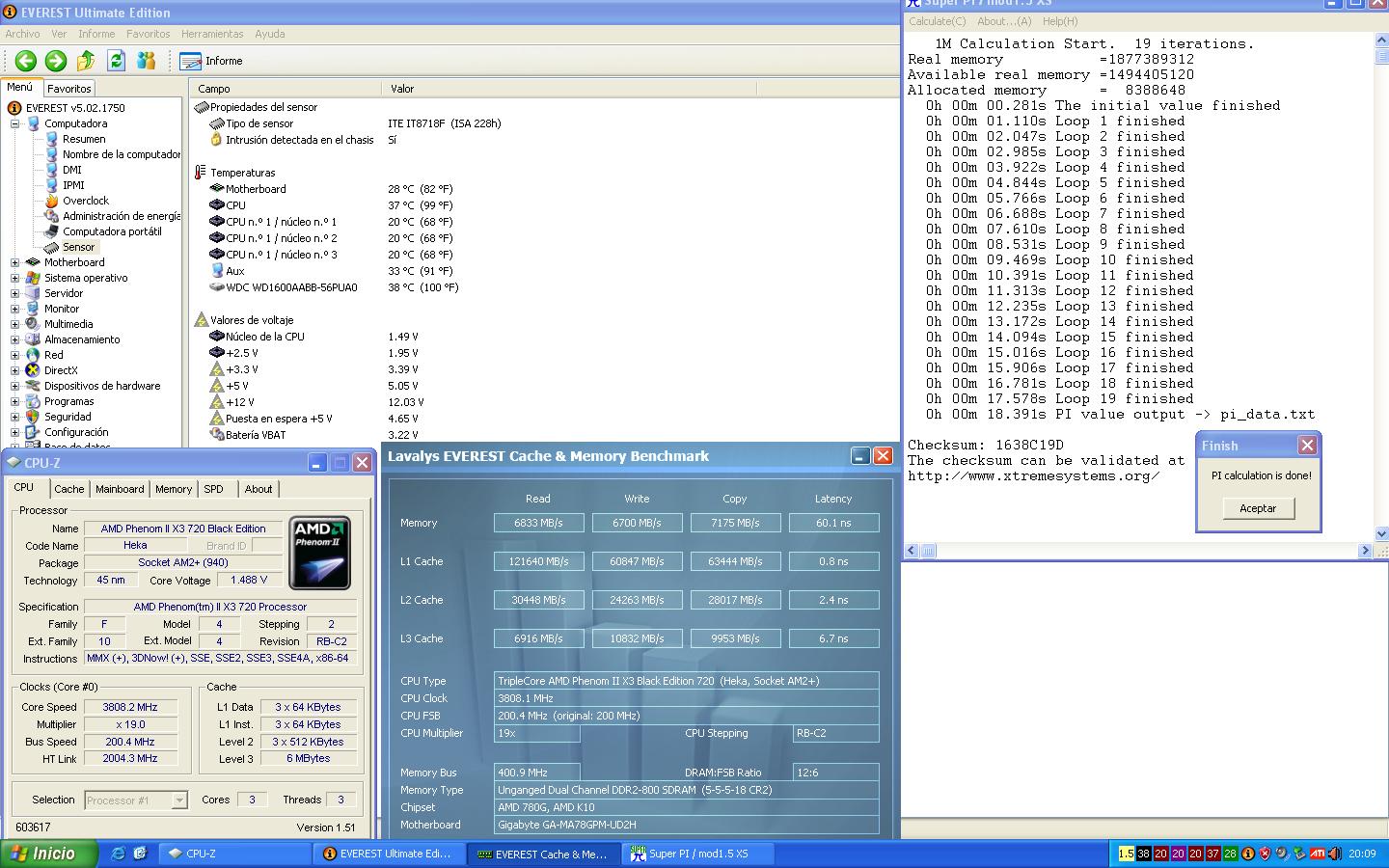Click the Valores de voltaje warning icon
The height and width of the screenshot is (868, 1389).
click(201, 320)
